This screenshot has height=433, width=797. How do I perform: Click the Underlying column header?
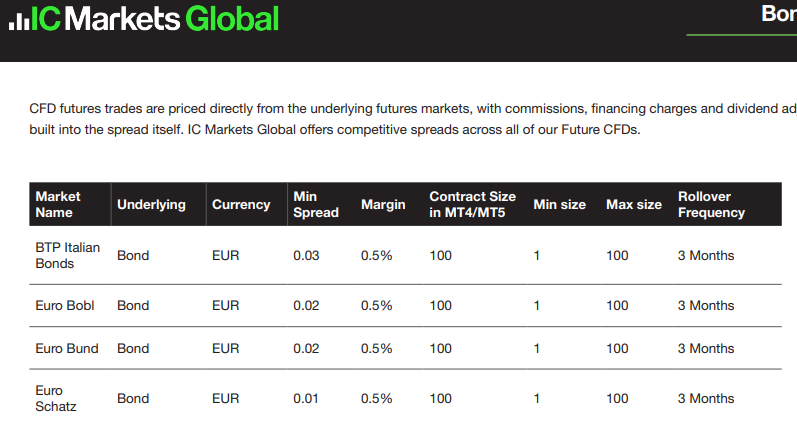(x=151, y=204)
